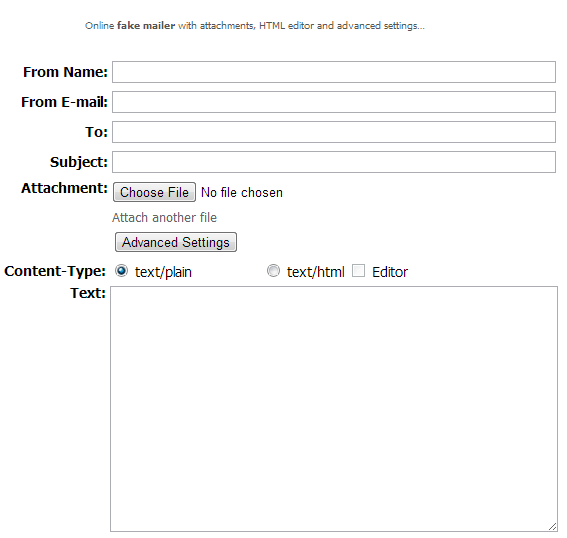Viewport: 567px width, 538px height.
Task: Click the Choose File button
Action: click(x=154, y=192)
